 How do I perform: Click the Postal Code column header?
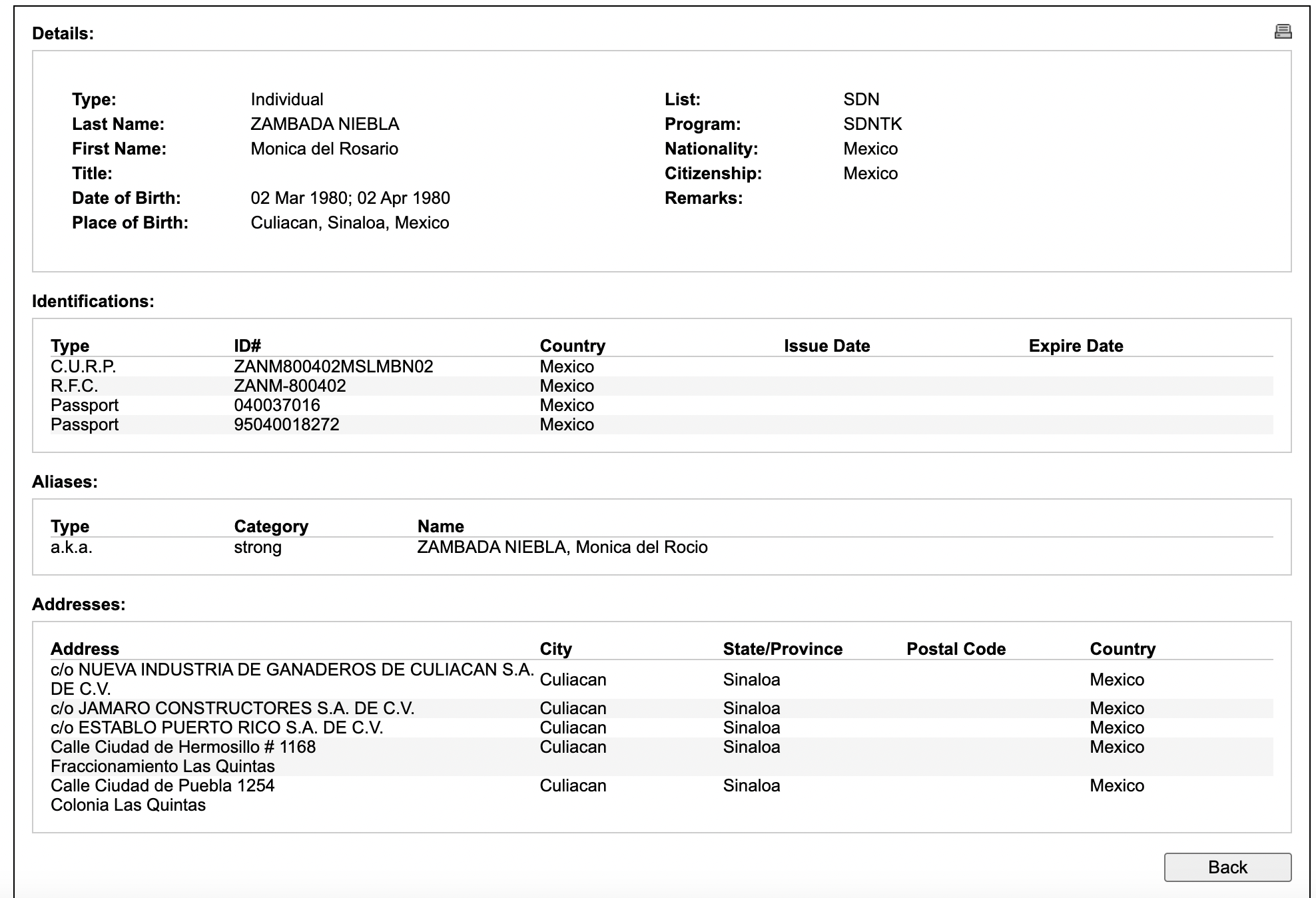pos(956,649)
